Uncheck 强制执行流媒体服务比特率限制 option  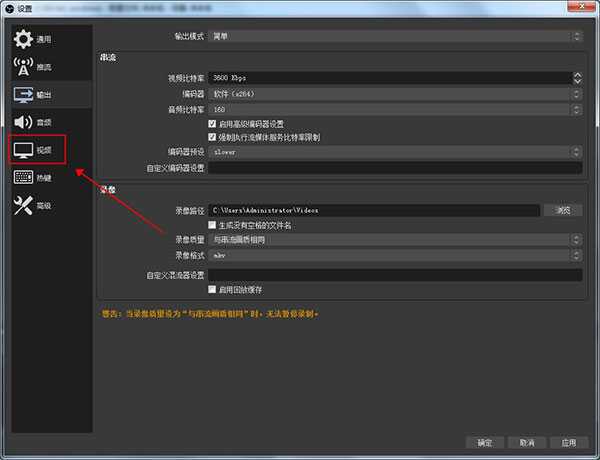point(212,137)
